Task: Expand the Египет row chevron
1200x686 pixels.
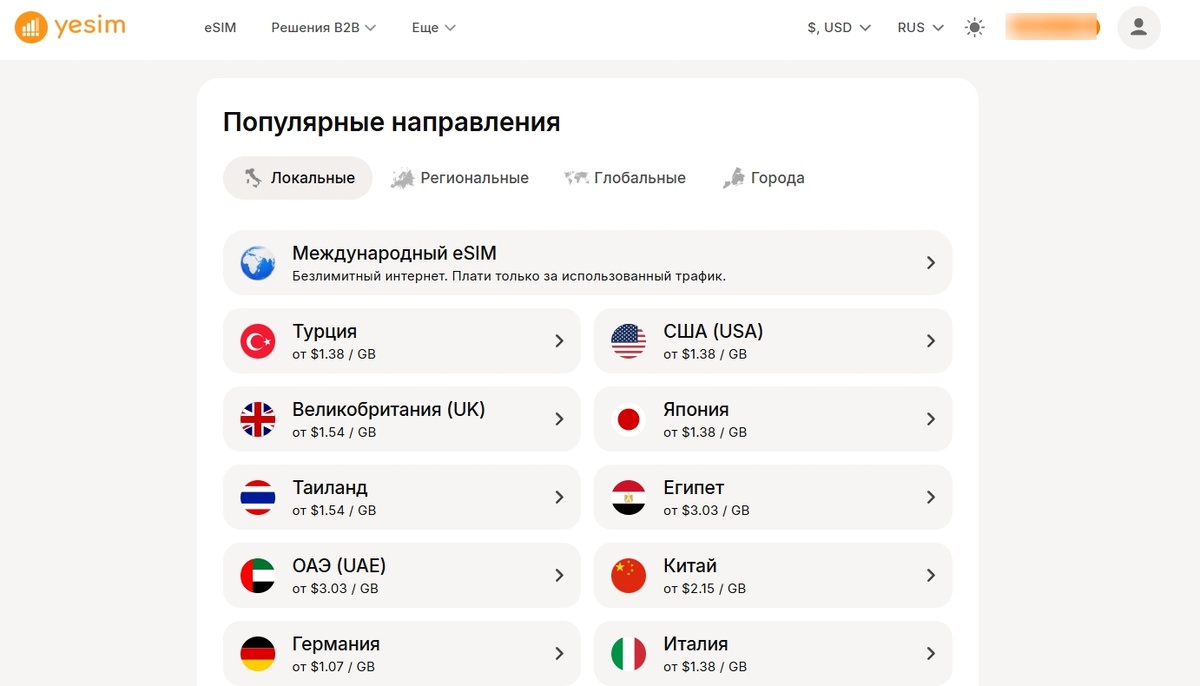Action: [930, 497]
